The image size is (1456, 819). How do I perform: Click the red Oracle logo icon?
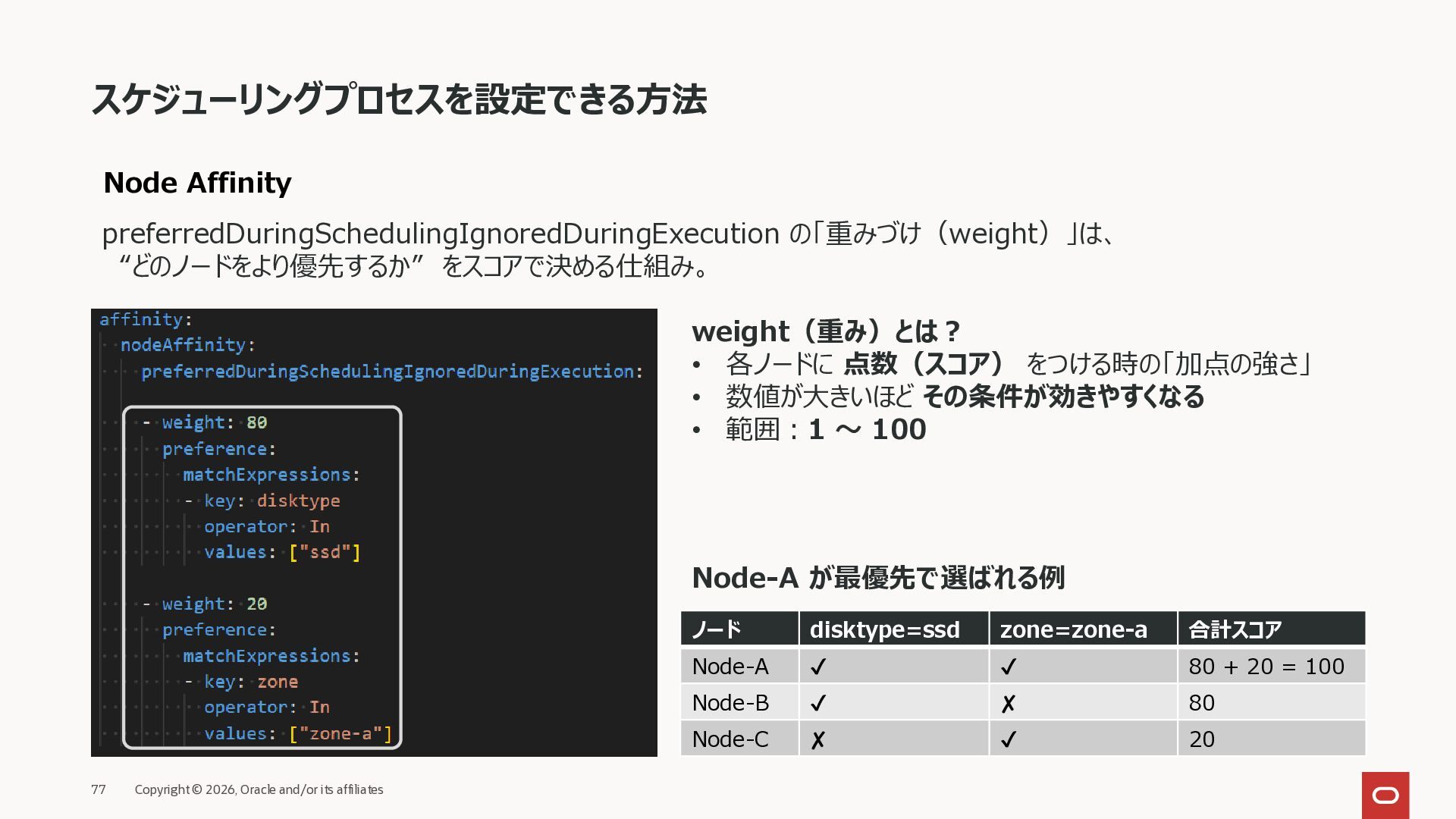[1385, 795]
